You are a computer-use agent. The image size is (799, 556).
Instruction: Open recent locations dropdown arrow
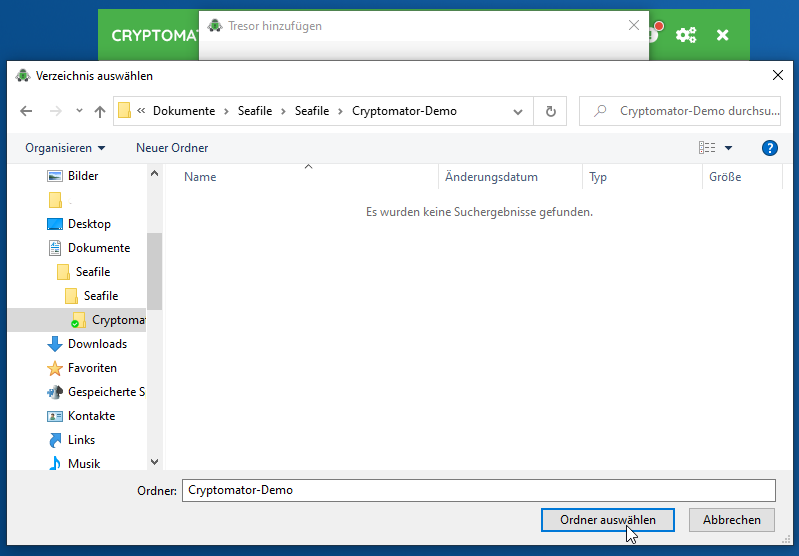point(79,111)
